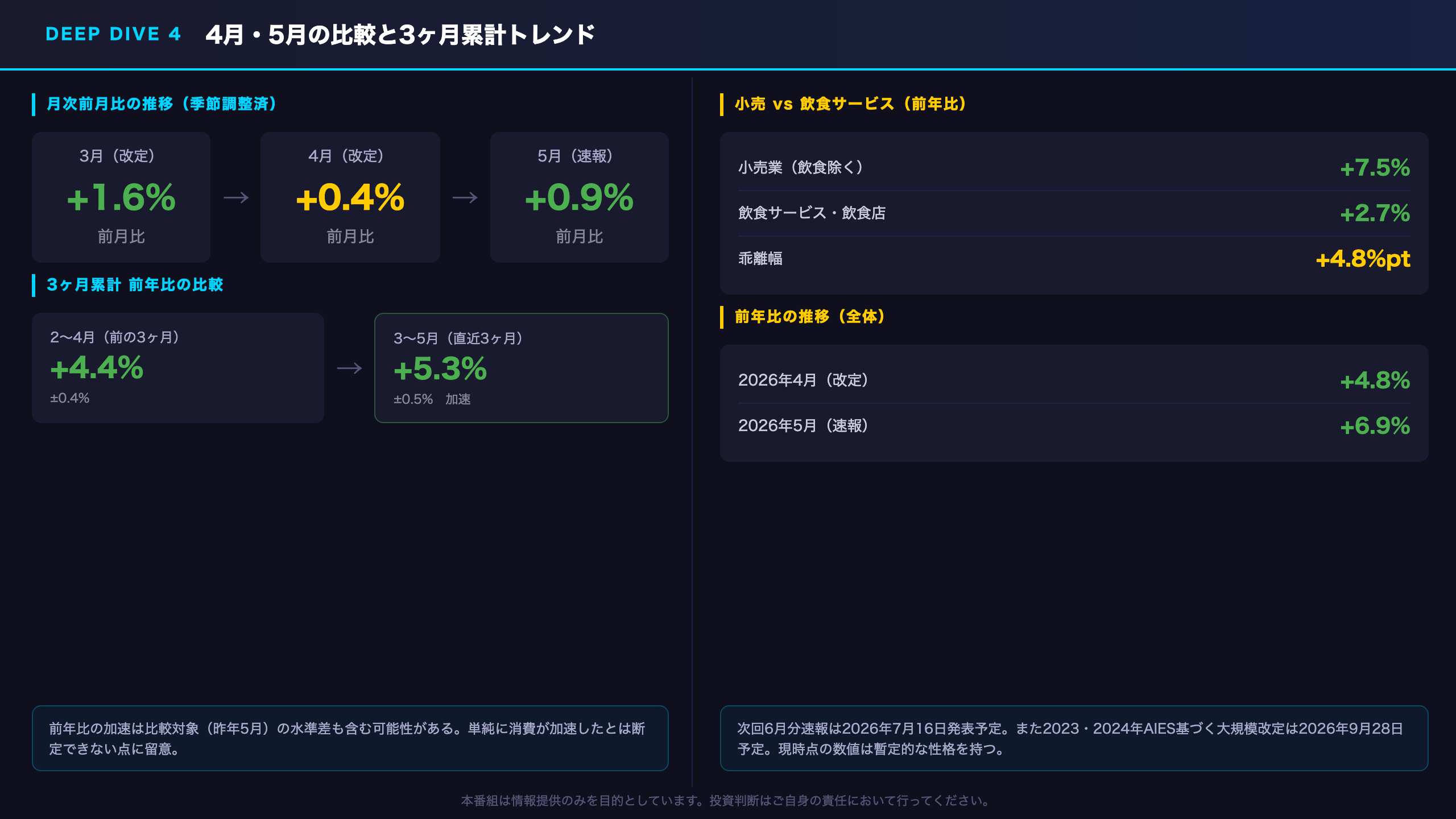Select the +7.5% value

point(1375,168)
